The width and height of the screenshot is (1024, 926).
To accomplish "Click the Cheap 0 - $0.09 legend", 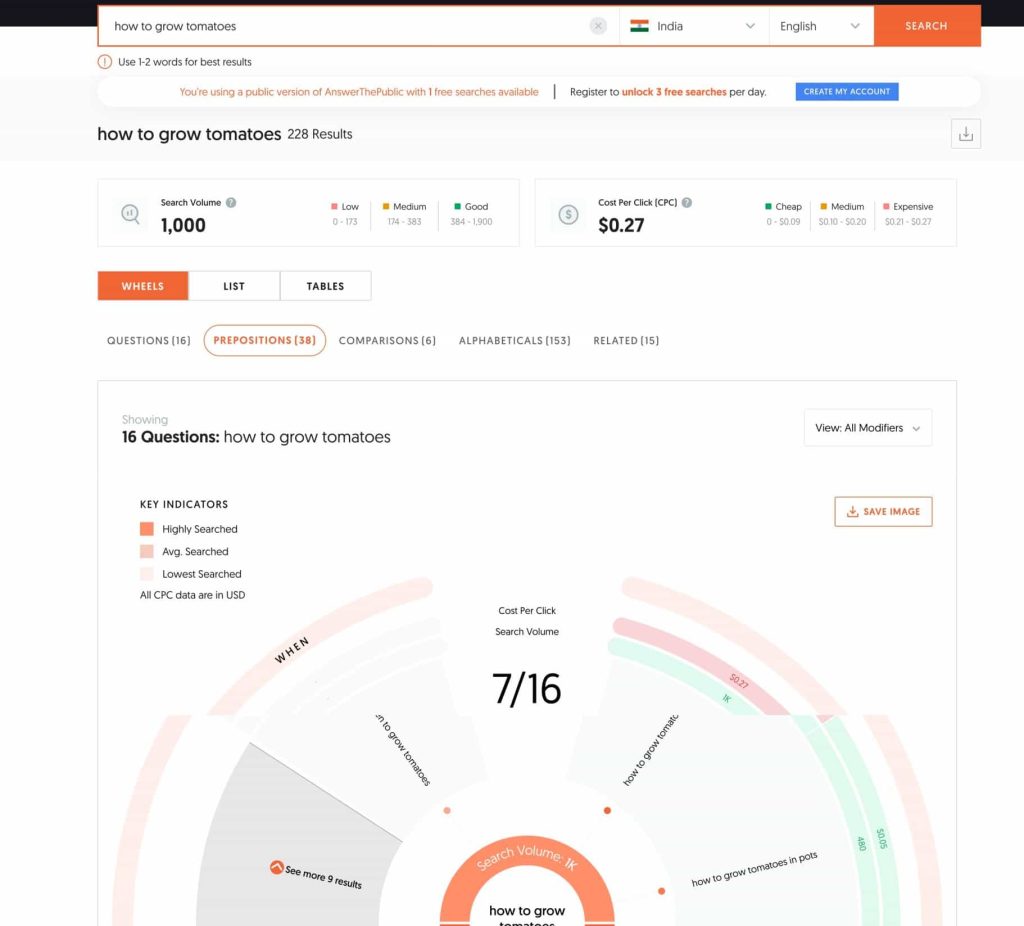I will point(784,214).
